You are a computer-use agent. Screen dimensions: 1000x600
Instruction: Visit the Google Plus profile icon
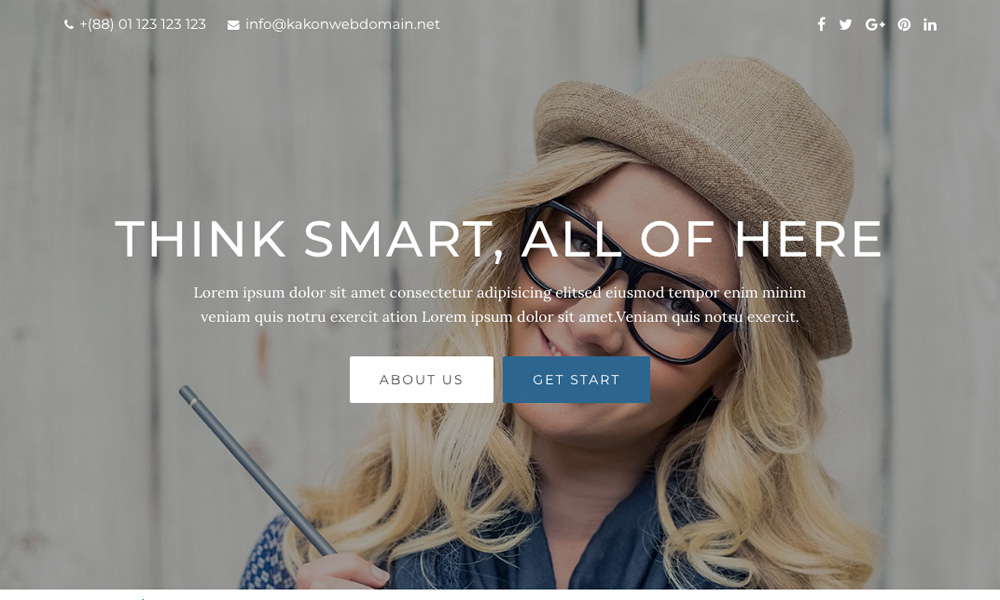pyautogui.click(x=875, y=24)
